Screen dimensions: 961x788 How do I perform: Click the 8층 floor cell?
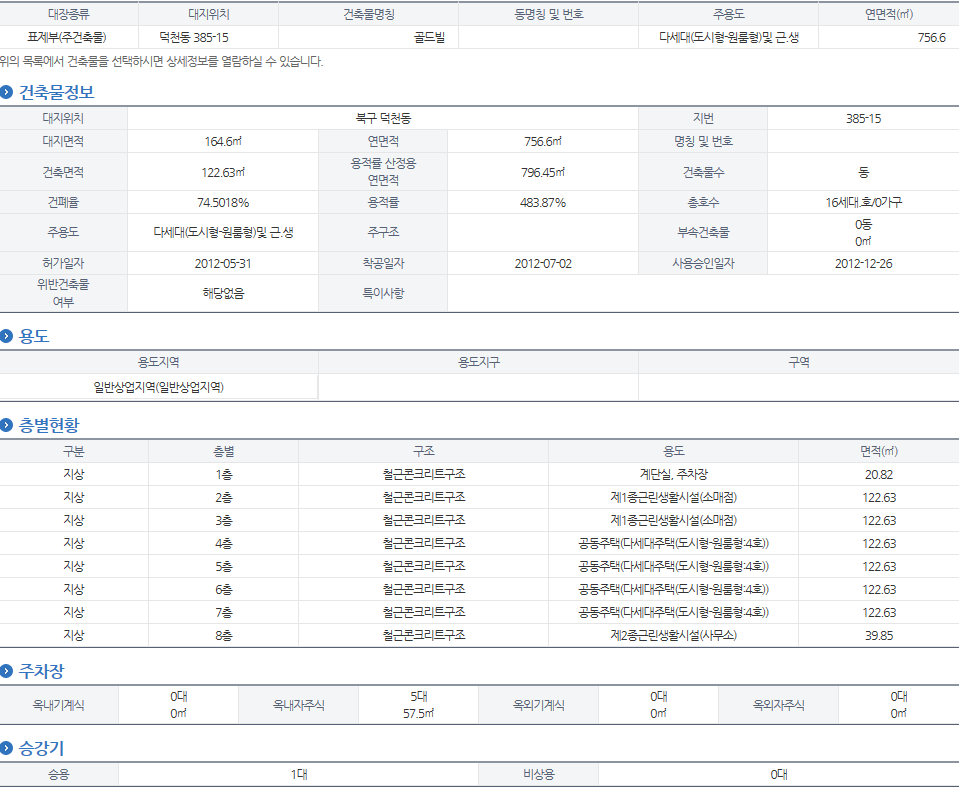(224, 635)
